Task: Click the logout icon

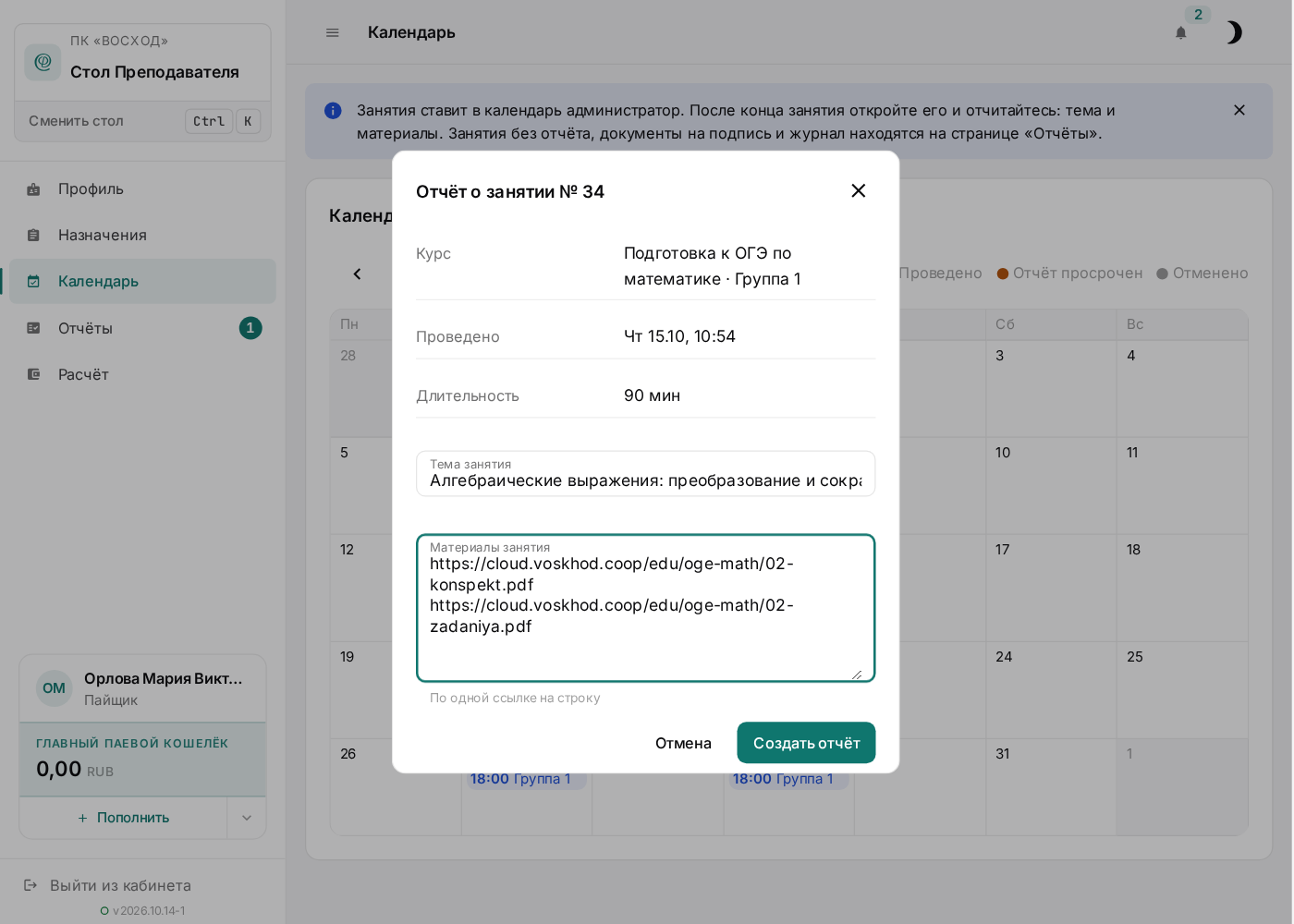Action: click(31, 885)
